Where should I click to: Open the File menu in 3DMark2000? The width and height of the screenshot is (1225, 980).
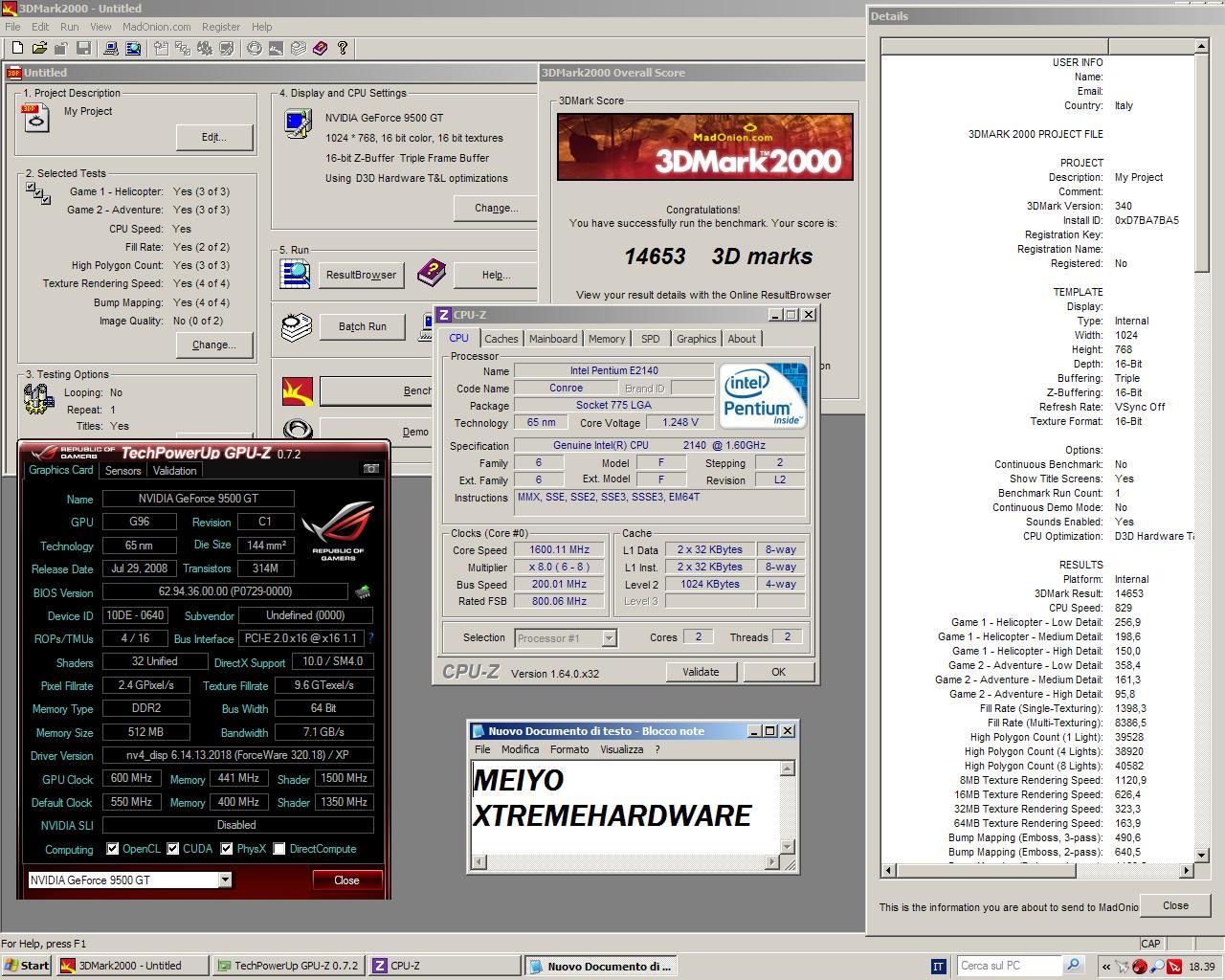click(x=12, y=27)
